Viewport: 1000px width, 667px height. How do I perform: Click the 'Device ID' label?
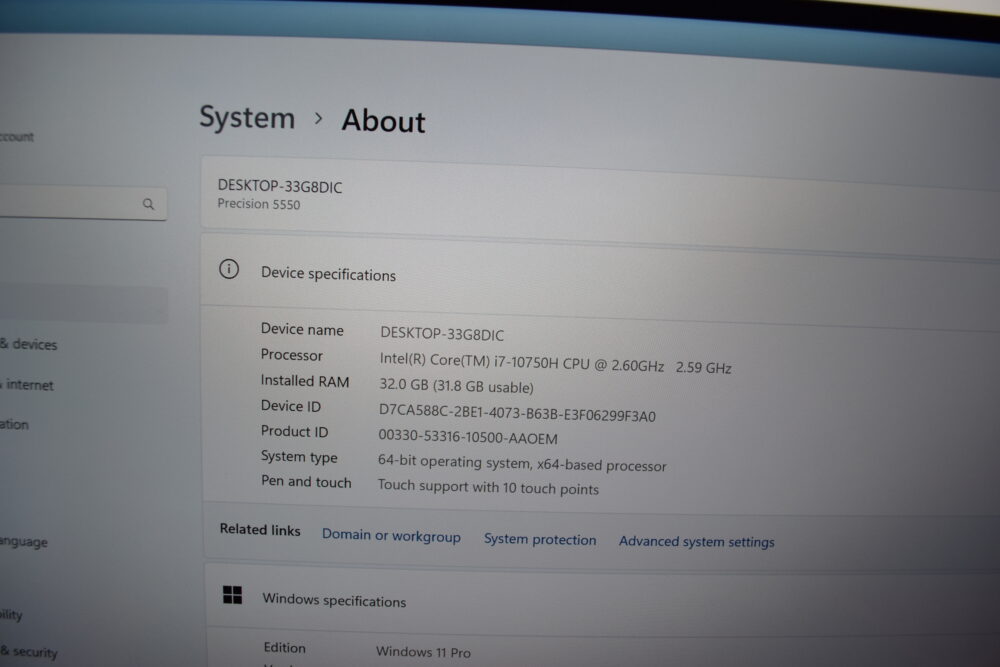[x=291, y=406]
